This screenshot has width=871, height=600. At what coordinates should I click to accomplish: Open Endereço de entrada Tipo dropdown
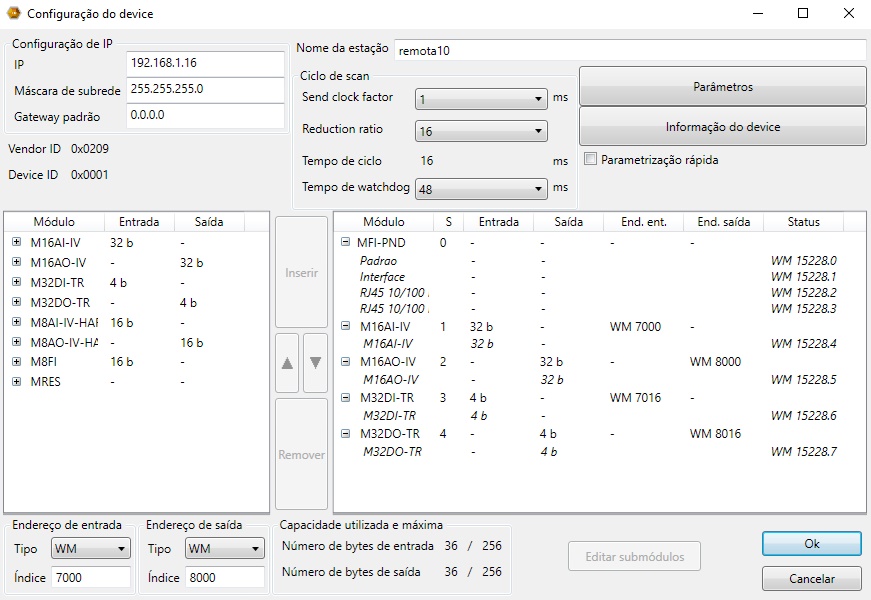[122, 549]
